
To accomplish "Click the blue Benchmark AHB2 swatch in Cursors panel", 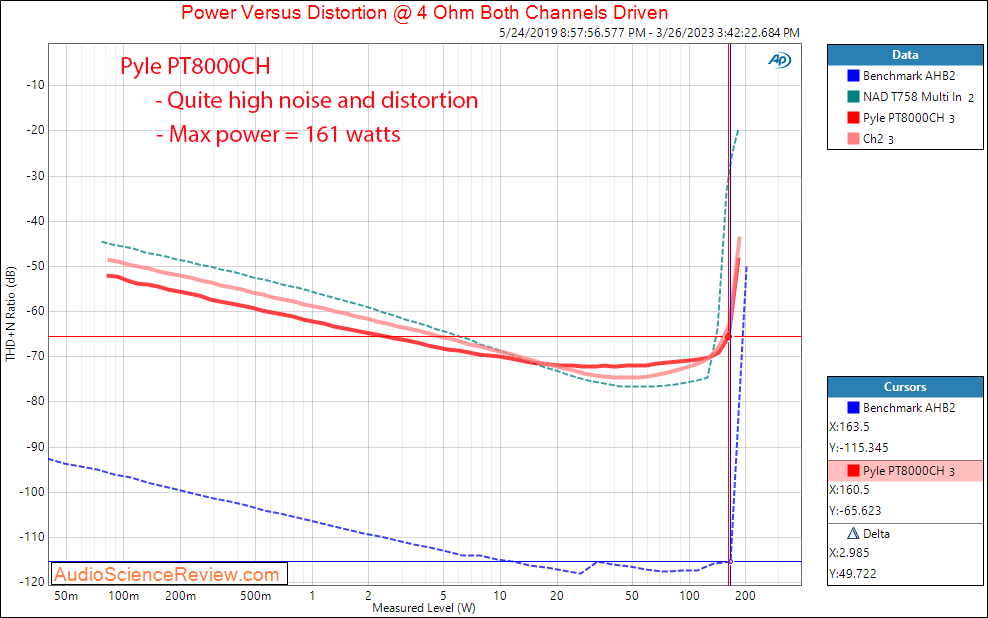I will (854, 408).
